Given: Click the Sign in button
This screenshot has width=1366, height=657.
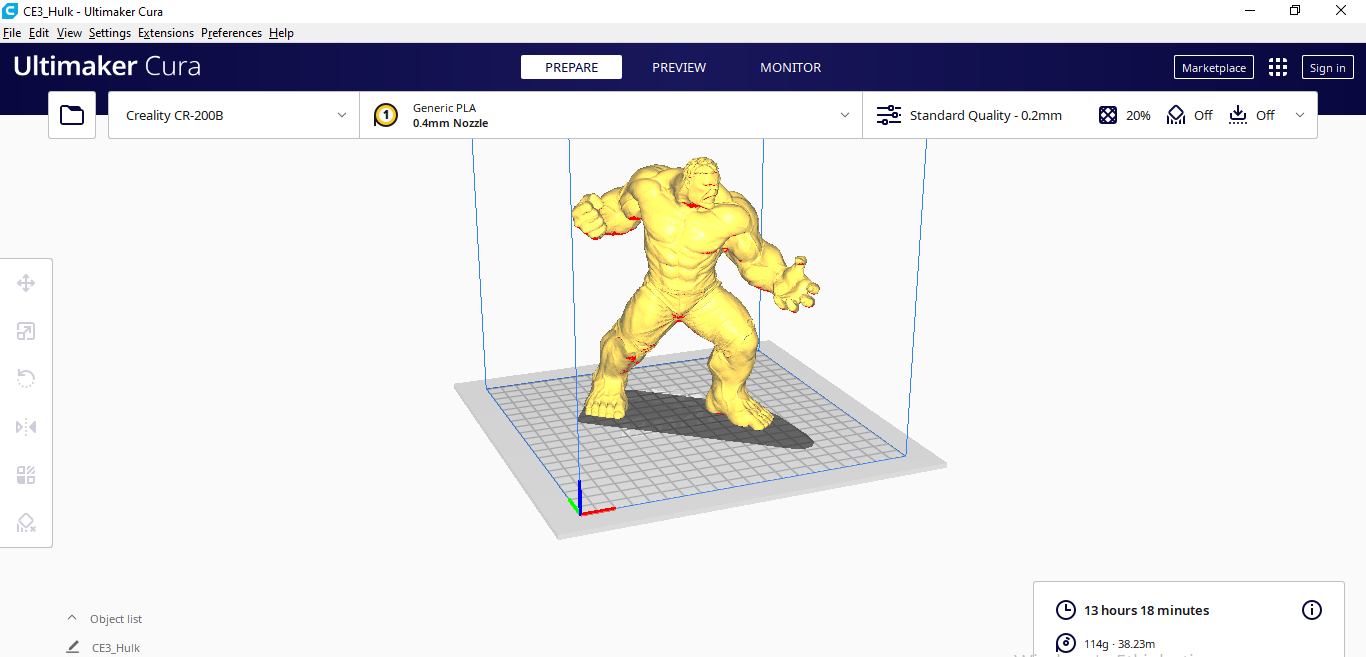Looking at the screenshot, I should coord(1327,67).
